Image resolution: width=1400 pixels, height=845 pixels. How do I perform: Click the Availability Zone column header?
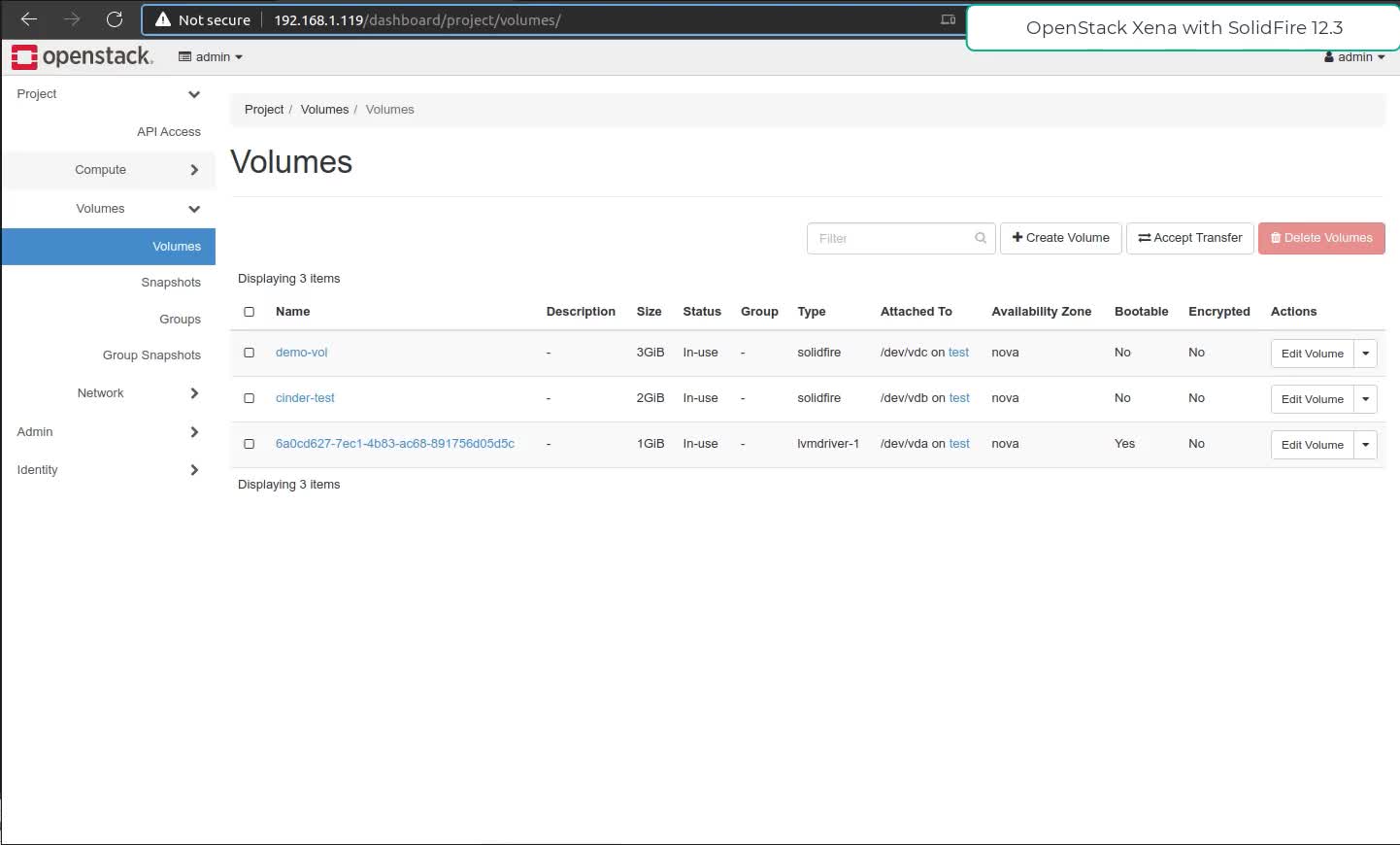(x=1041, y=312)
